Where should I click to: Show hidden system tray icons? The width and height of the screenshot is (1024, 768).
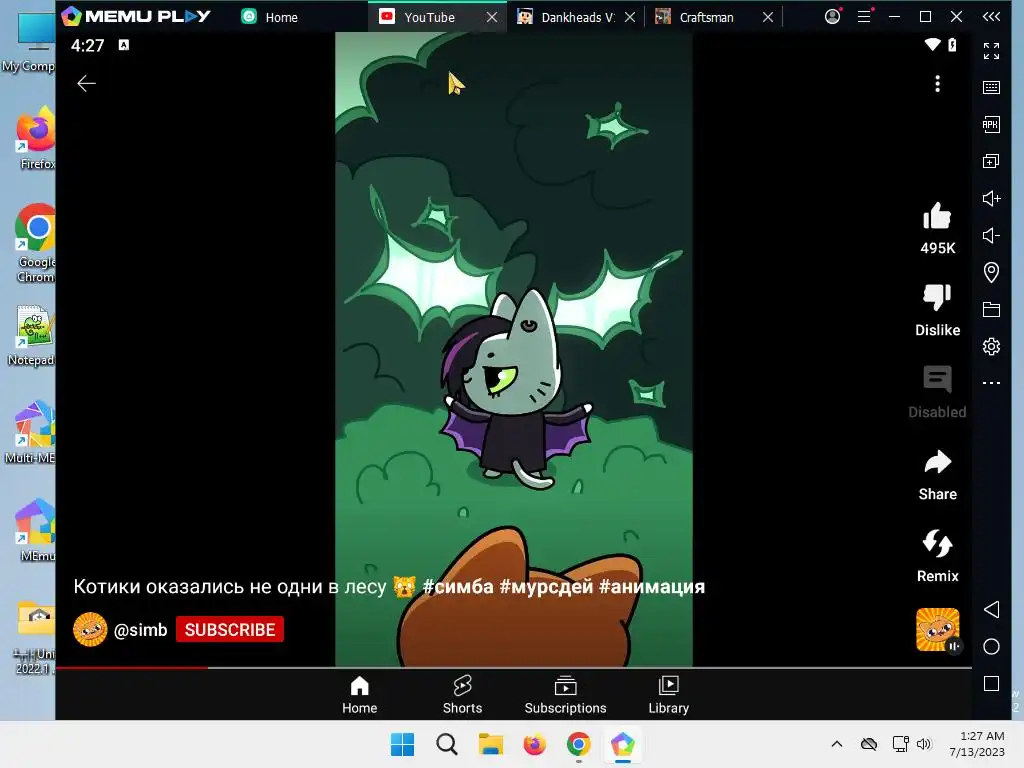tap(837, 744)
